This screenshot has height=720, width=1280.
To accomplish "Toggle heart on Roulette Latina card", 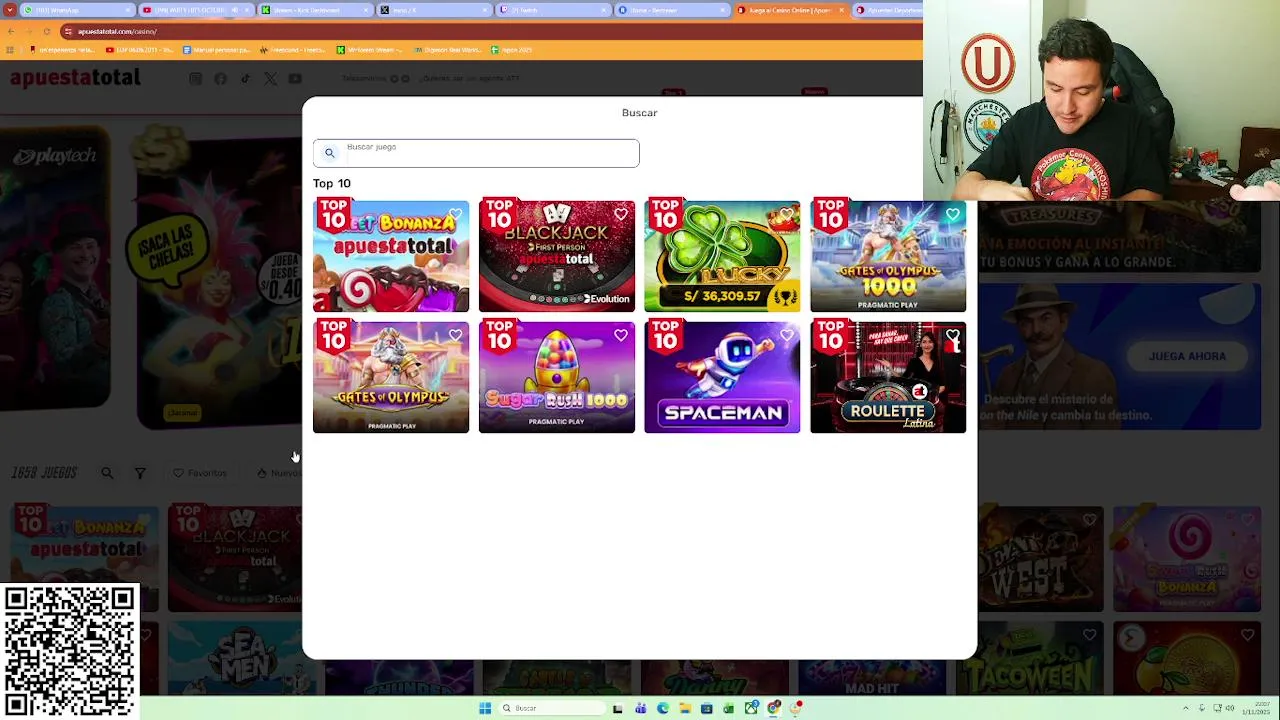I will [x=953, y=335].
